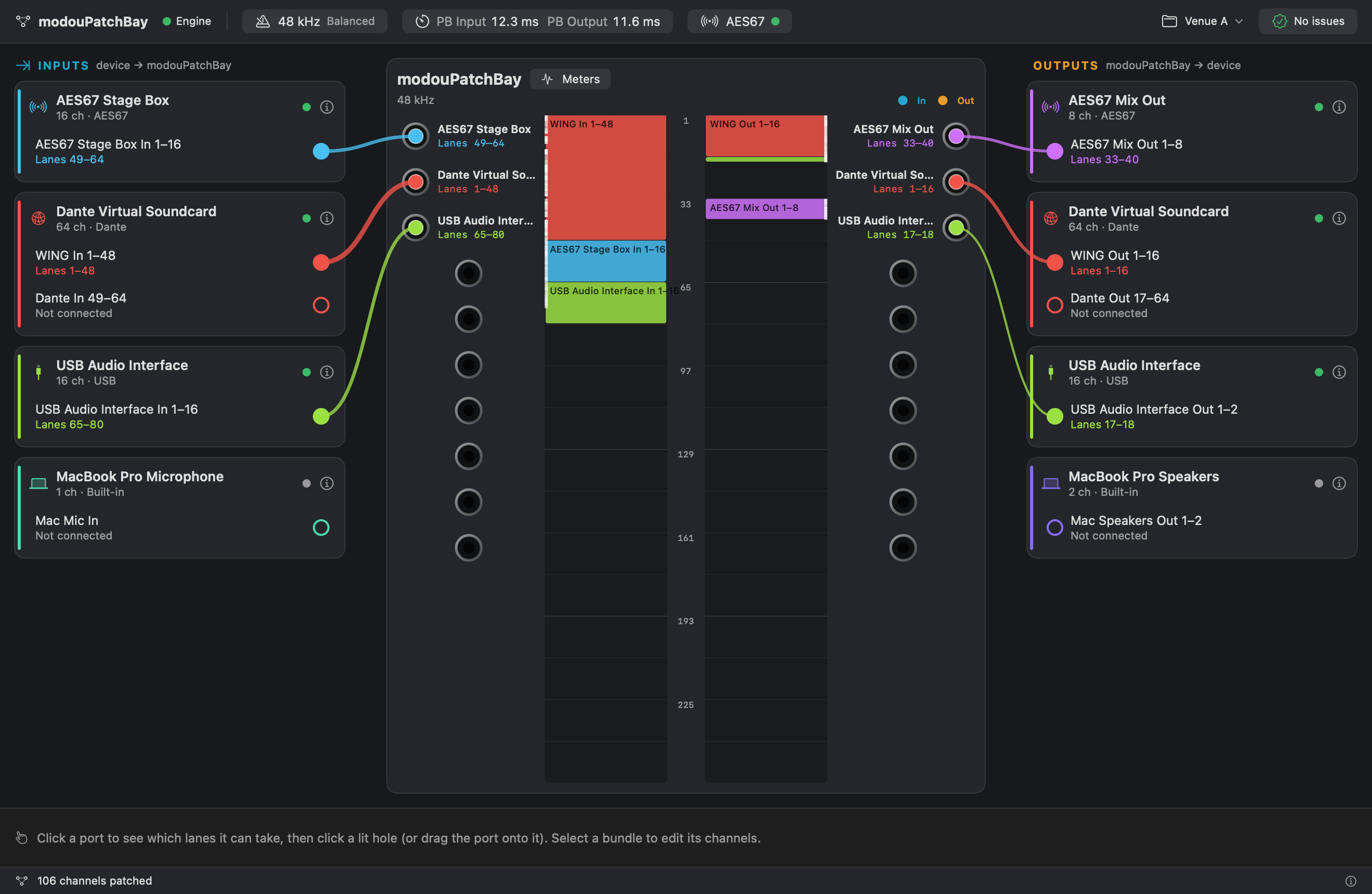Click the USB Audio Interface Out 1–2 port
1372x894 pixels.
[1055, 416]
